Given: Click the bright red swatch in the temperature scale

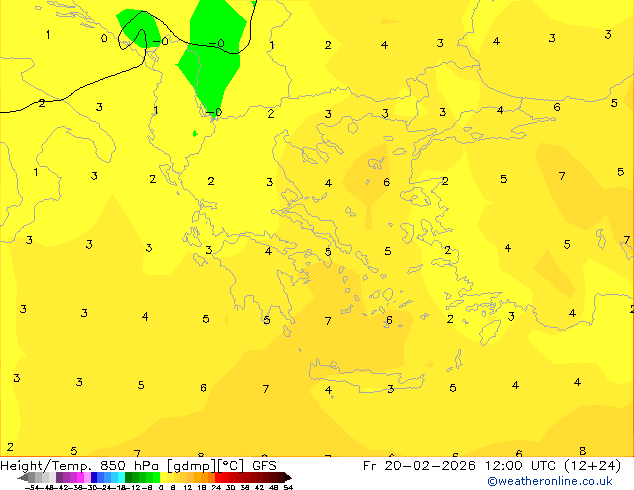Looking at the screenshot, I should [218, 477].
